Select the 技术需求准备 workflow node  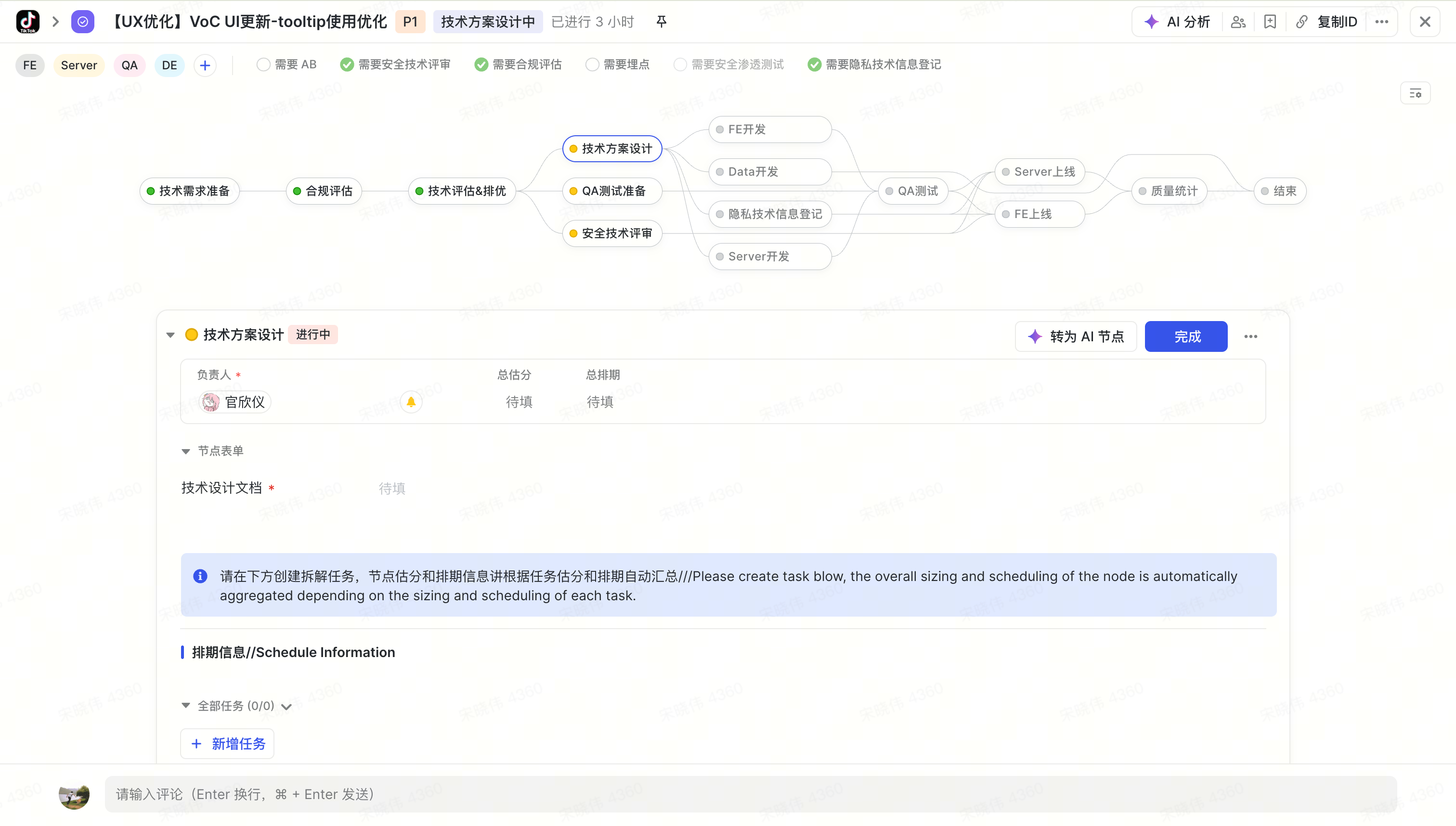click(x=189, y=191)
